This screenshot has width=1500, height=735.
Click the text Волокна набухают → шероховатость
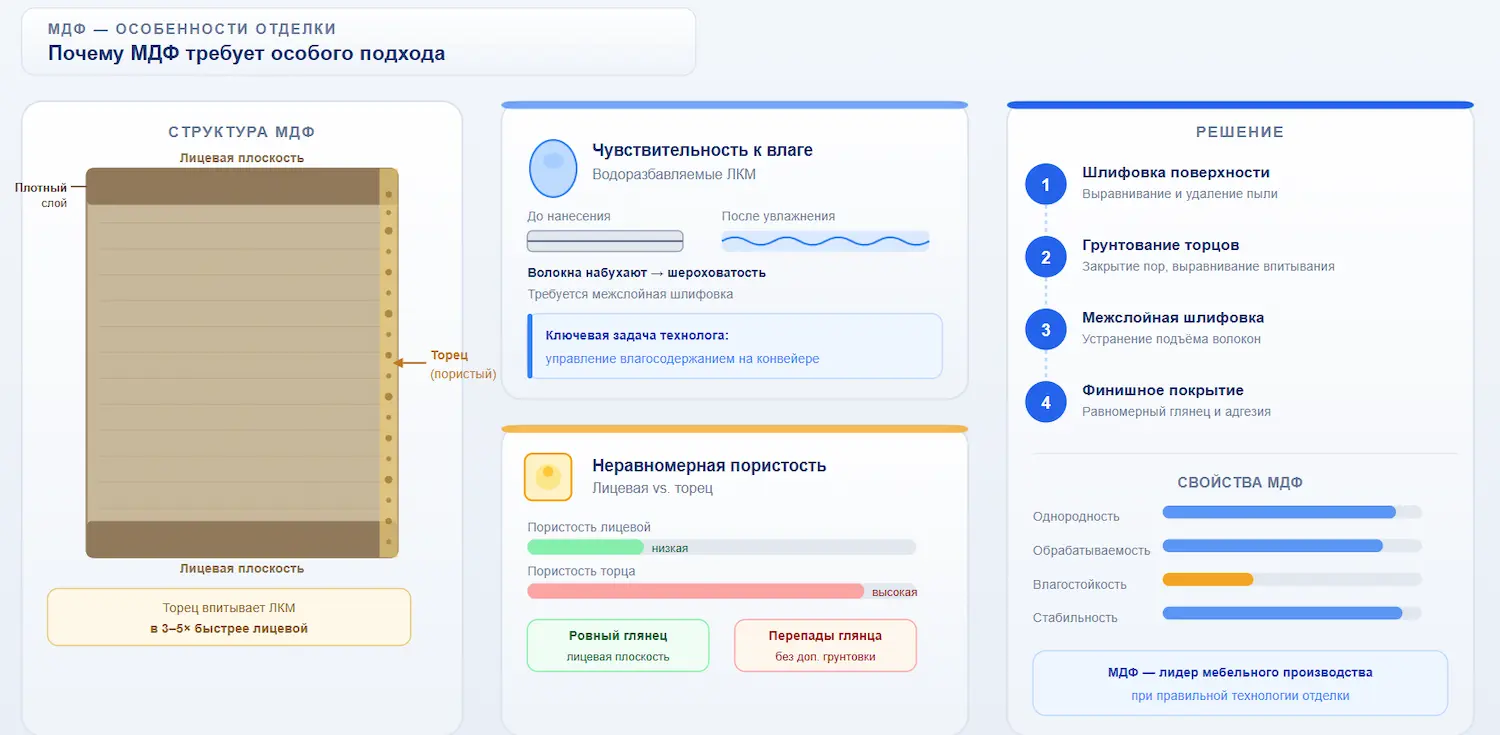pyautogui.click(x=647, y=272)
